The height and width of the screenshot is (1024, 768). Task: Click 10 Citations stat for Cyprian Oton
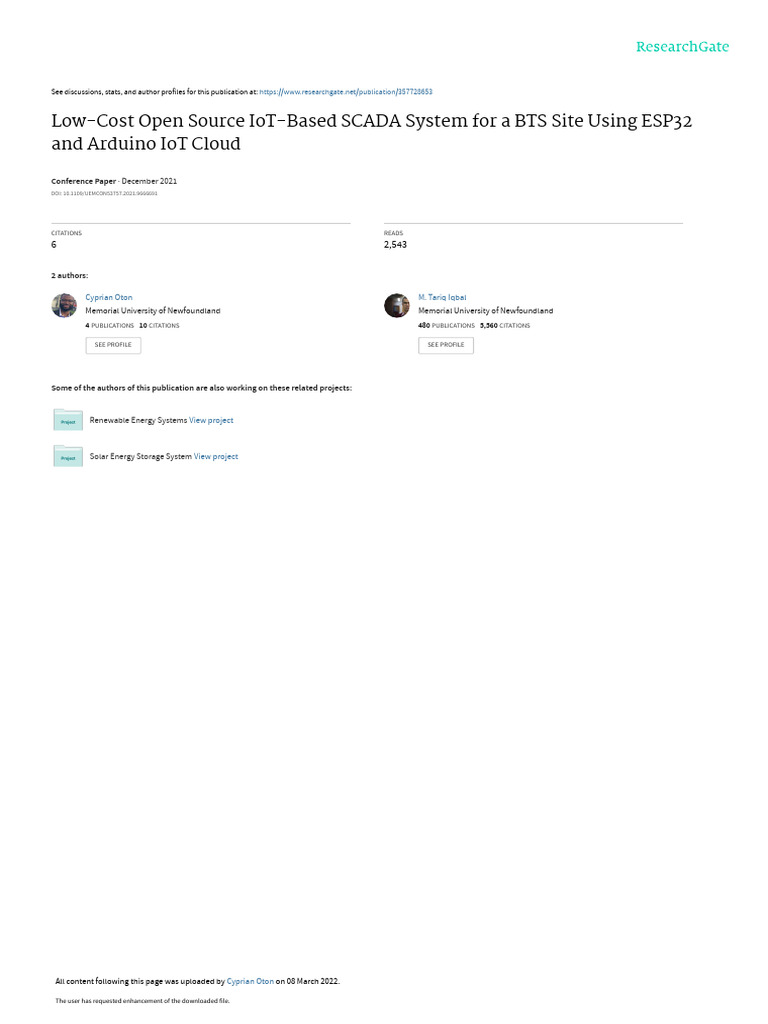point(159,325)
